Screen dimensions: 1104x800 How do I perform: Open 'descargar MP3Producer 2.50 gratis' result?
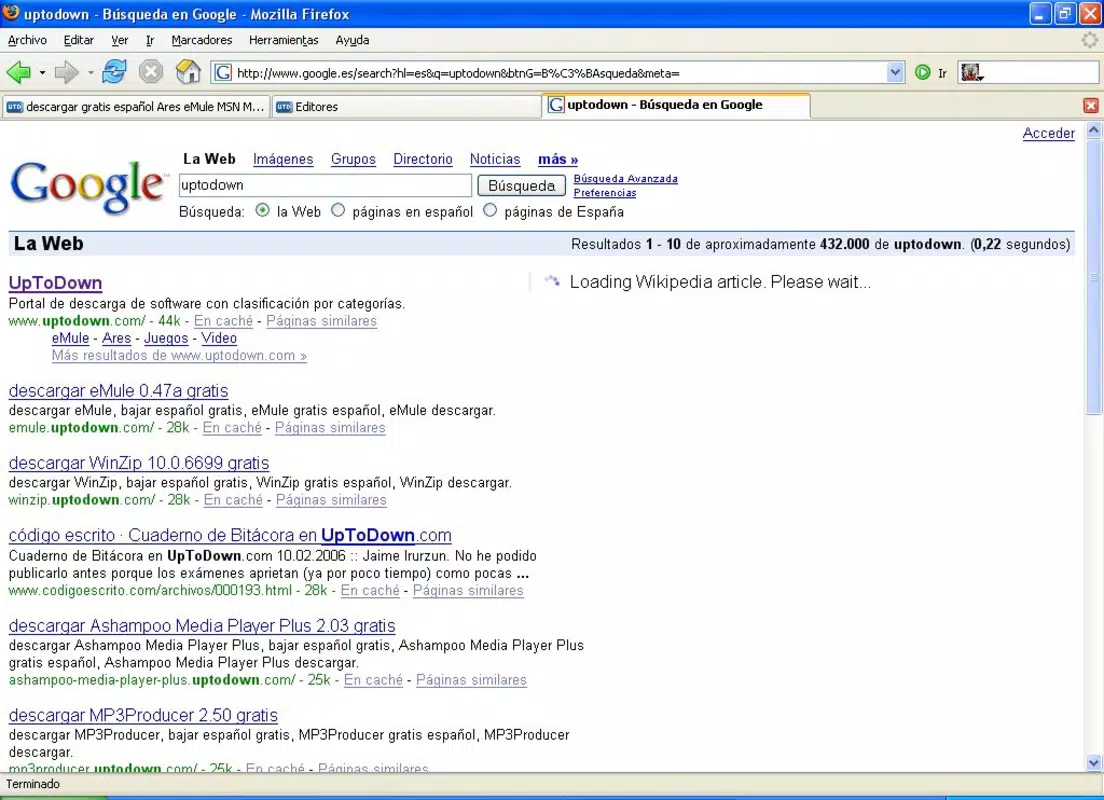coord(143,715)
